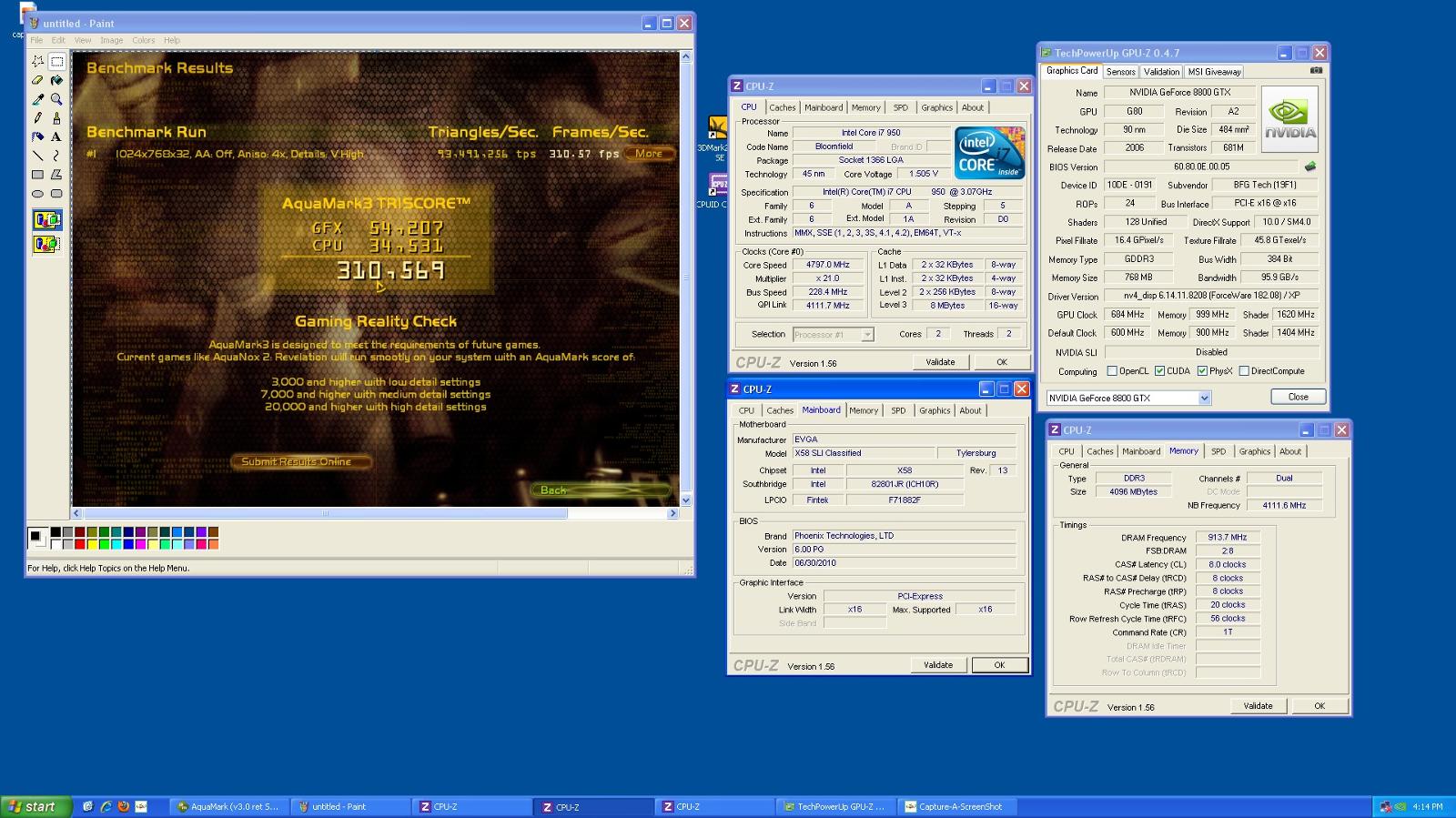The height and width of the screenshot is (818, 1456).
Task: Select the Magnifier tool in Paint
Action: click(56, 99)
